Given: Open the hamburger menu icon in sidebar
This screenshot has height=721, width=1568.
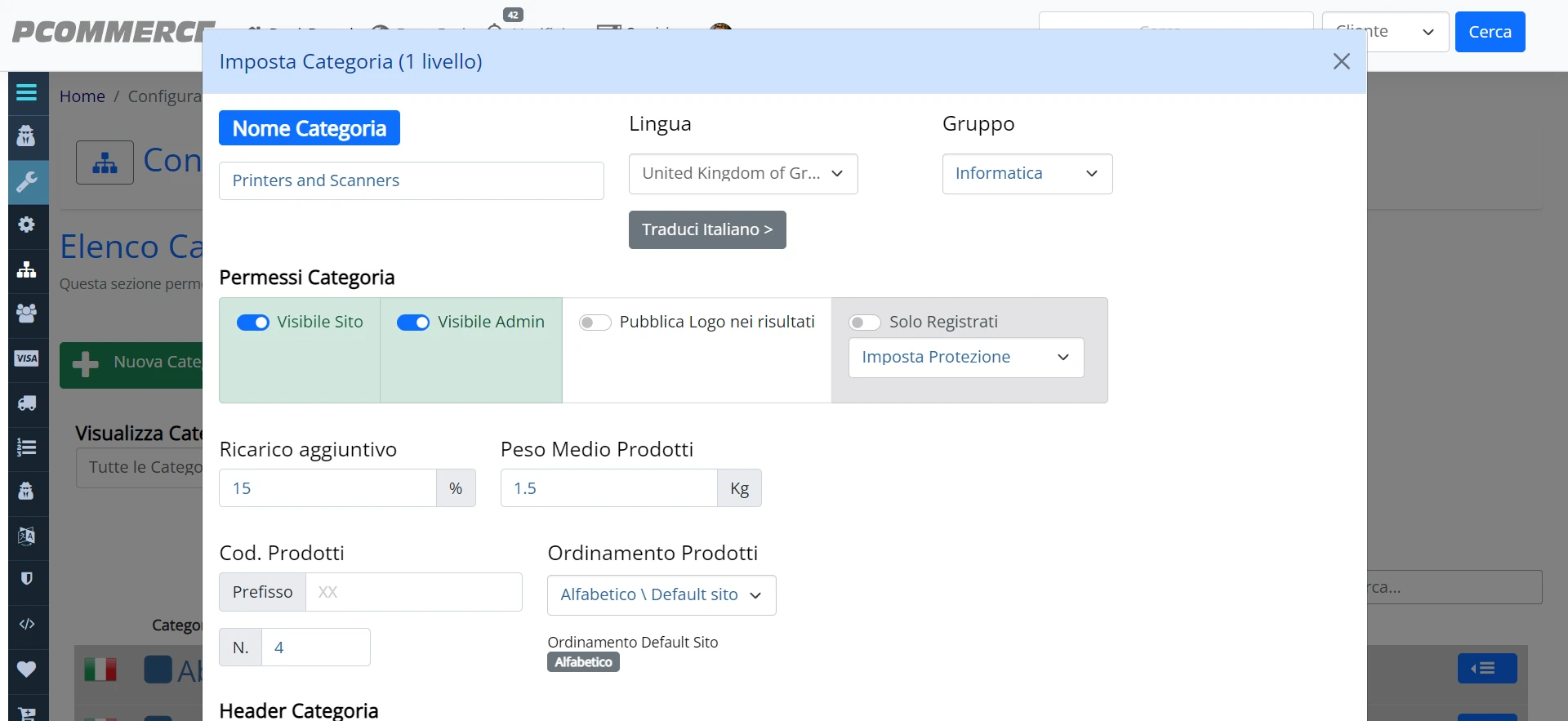Looking at the screenshot, I should (x=26, y=92).
